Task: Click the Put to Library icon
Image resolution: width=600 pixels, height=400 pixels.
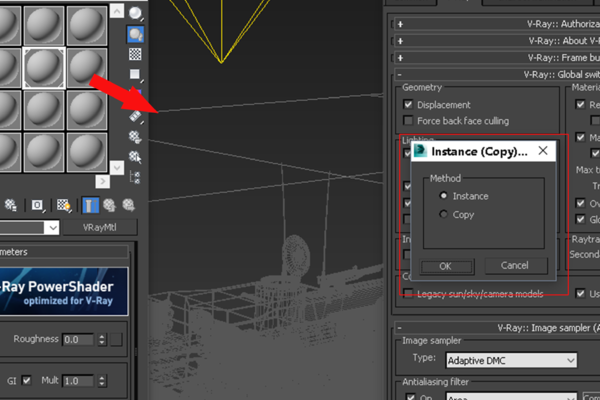Action: (x=10, y=206)
